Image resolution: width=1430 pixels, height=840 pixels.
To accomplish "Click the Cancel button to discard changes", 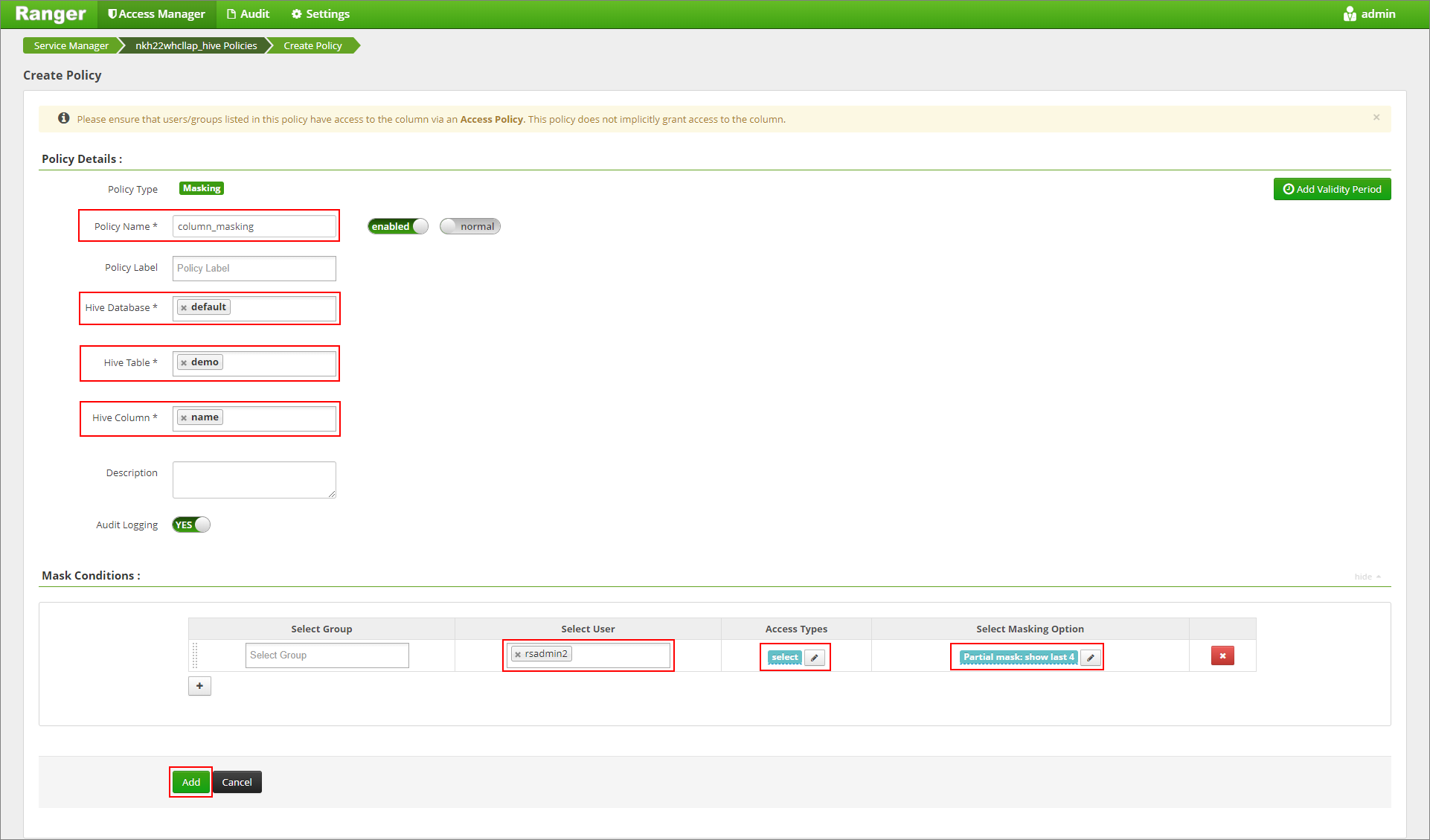I will (x=238, y=782).
